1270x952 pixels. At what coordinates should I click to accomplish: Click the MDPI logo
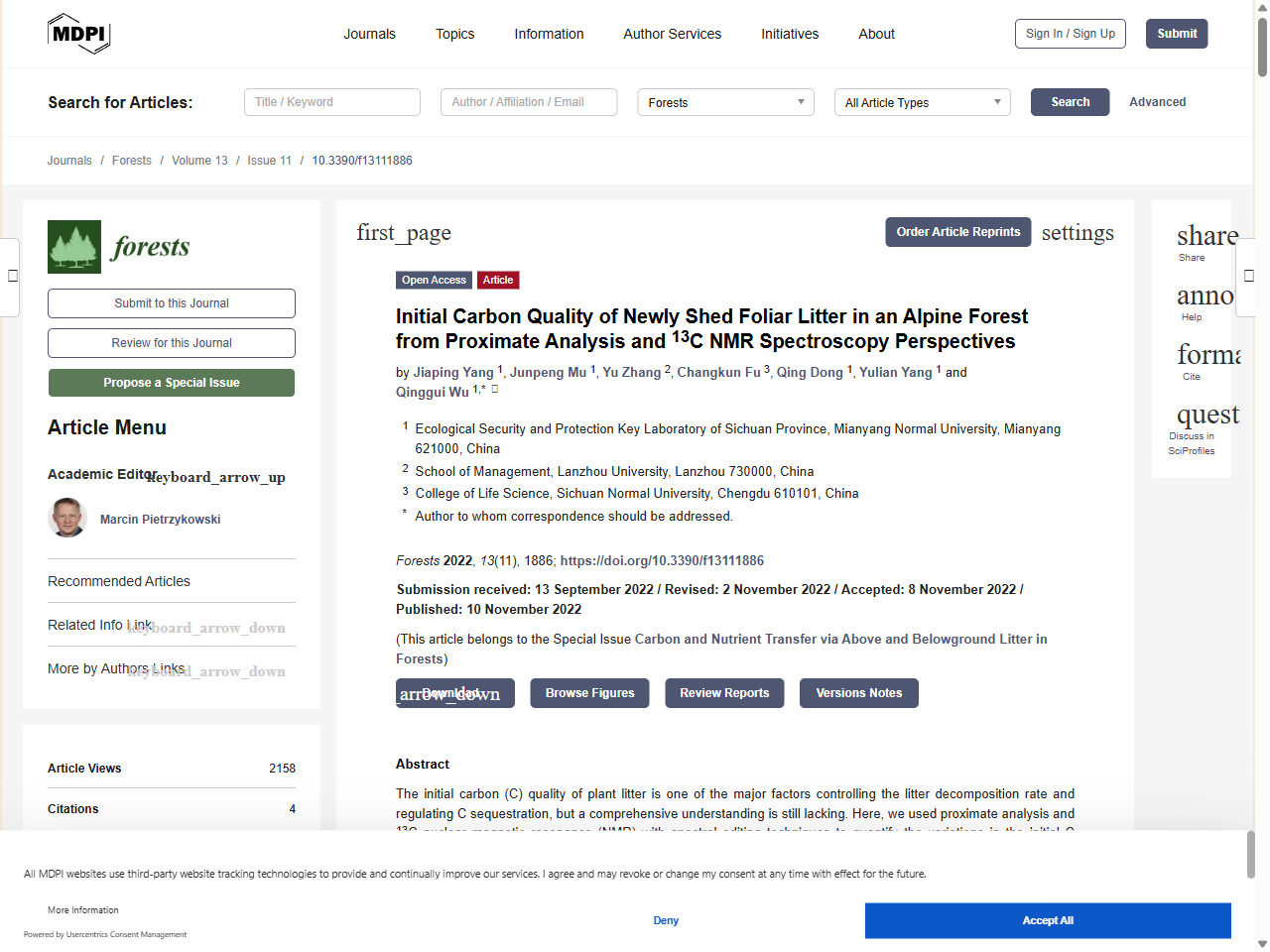tap(78, 34)
